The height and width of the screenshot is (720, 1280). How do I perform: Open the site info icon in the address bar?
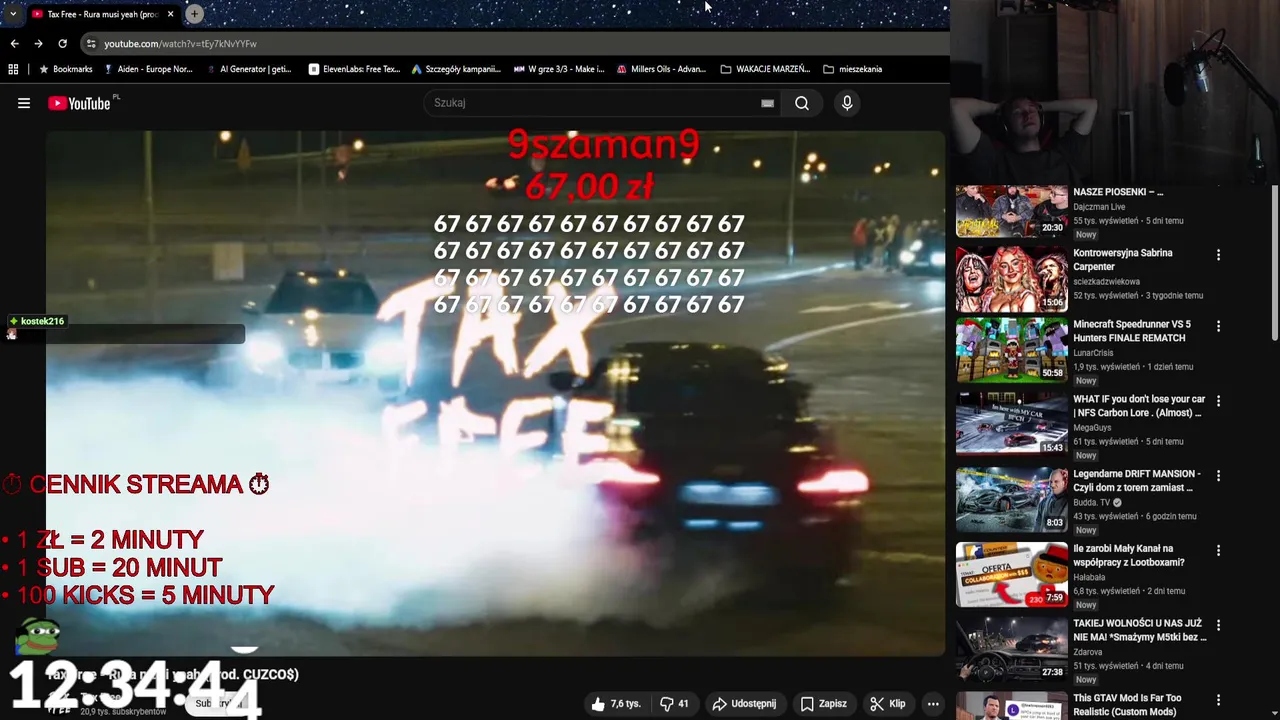pyautogui.click(x=91, y=44)
